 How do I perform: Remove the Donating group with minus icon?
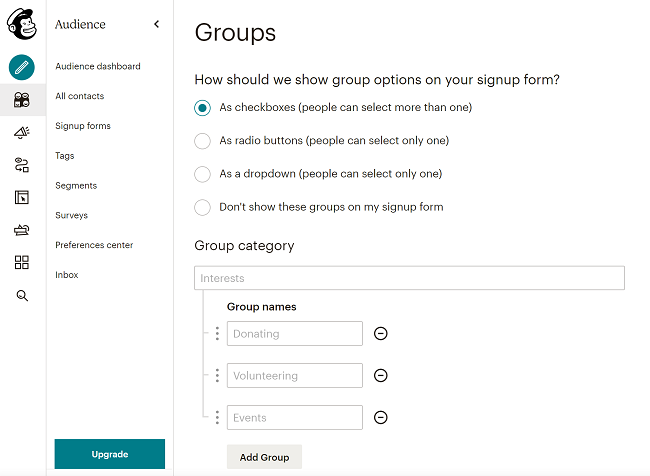[x=380, y=334]
